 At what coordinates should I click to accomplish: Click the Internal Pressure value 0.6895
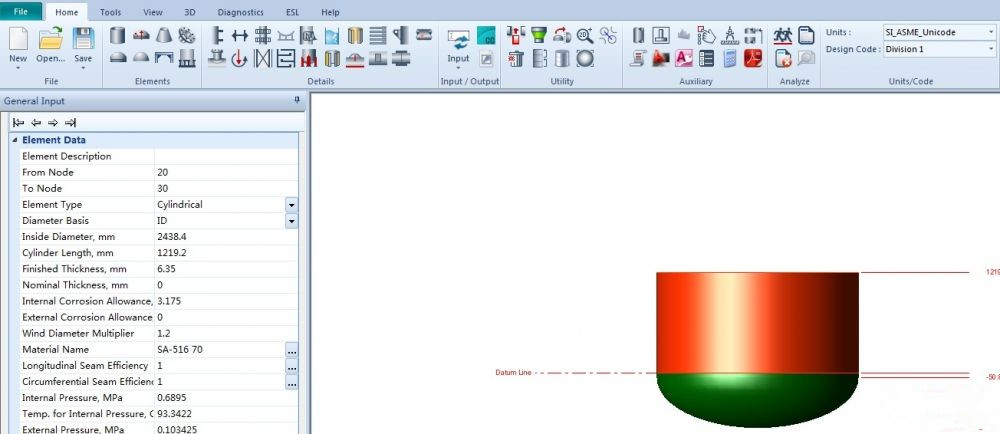[171, 398]
